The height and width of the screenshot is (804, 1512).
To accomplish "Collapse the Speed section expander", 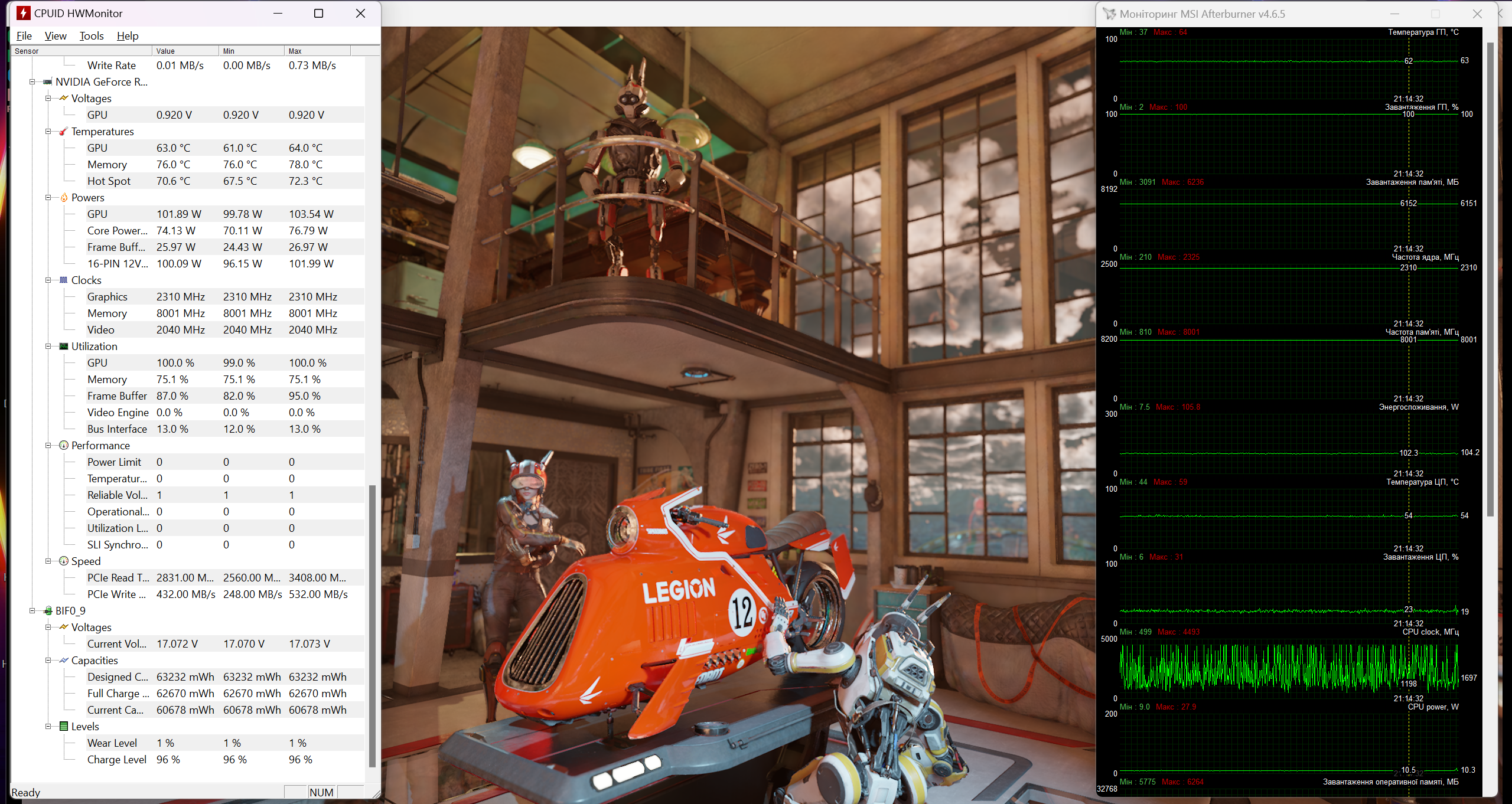I will click(48, 561).
